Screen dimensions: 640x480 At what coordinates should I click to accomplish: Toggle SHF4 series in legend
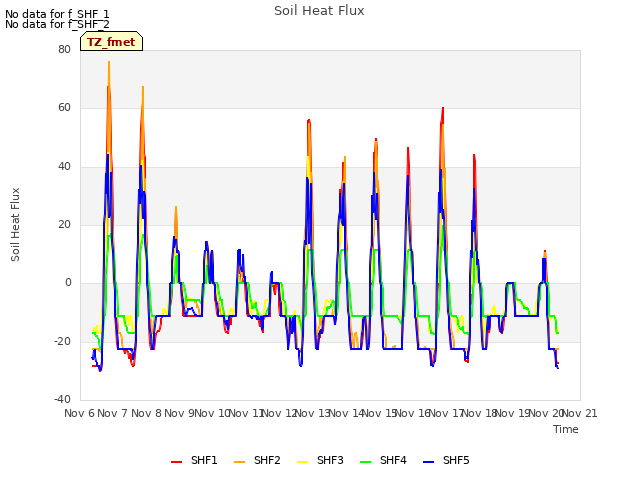(x=383, y=460)
